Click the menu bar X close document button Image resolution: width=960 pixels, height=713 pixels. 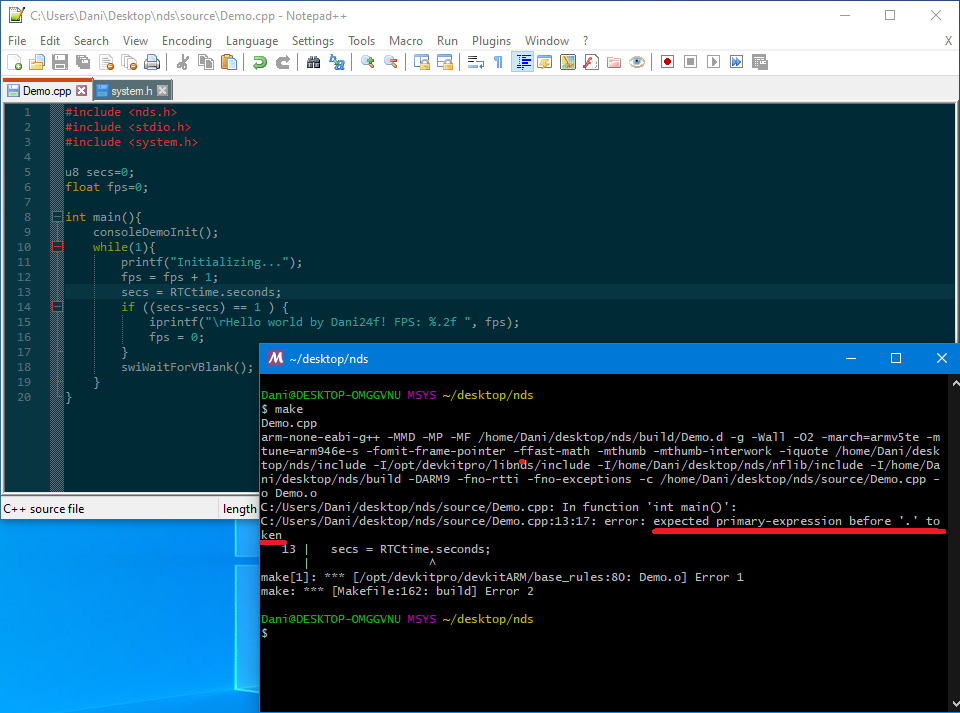[948, 40]
